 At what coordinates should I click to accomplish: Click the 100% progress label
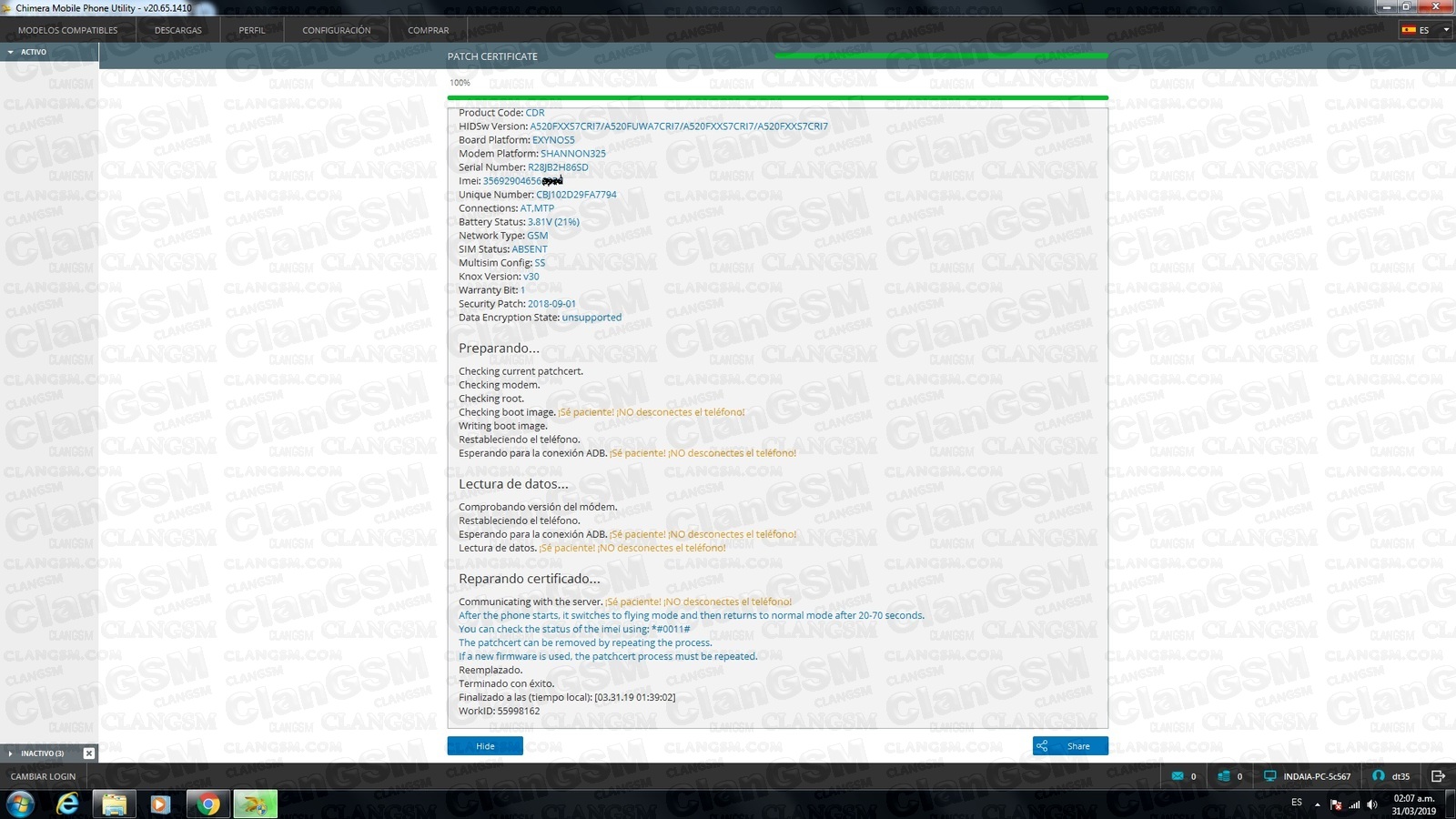click(460, 83)
